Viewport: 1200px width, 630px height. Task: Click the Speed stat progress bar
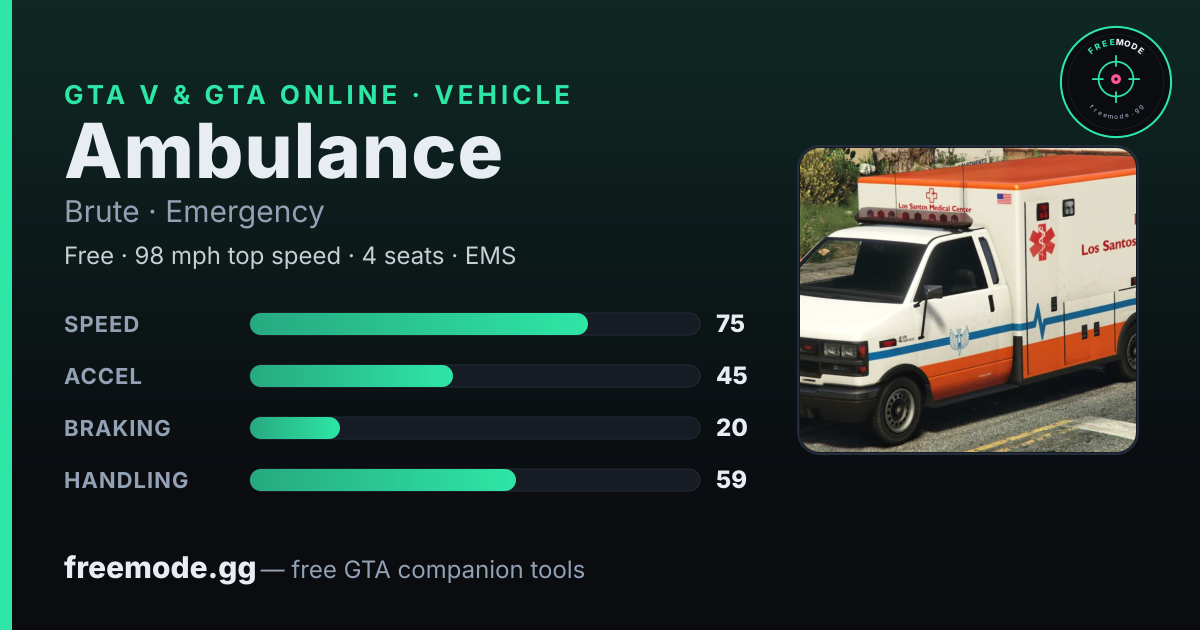pyautogui.click(x=474, y=324)
